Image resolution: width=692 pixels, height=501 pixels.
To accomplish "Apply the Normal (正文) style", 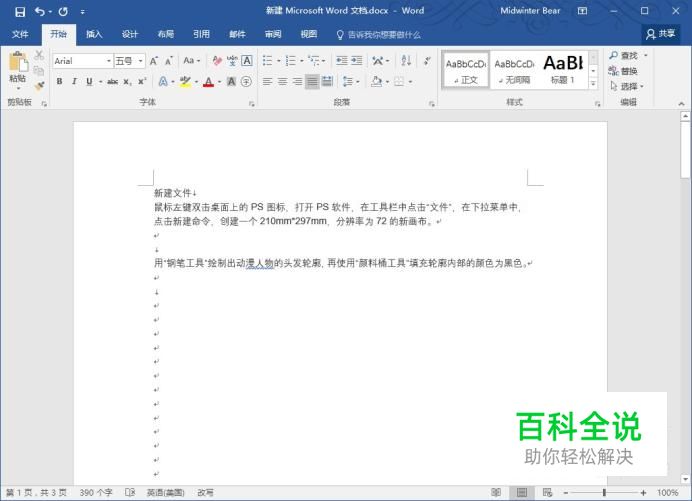I will 466,70.
